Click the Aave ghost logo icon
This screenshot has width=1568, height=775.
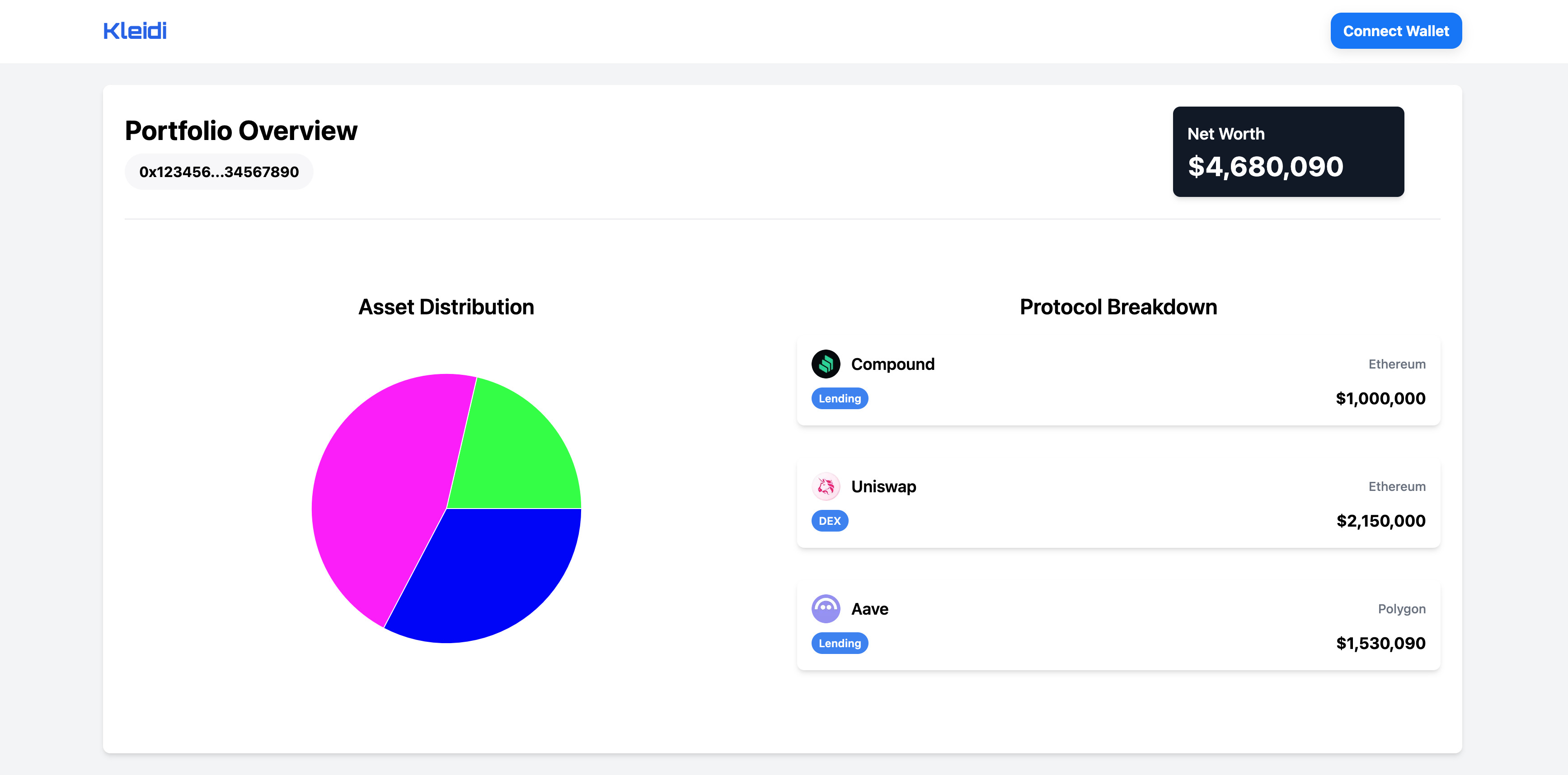click(x=826, y=608)
